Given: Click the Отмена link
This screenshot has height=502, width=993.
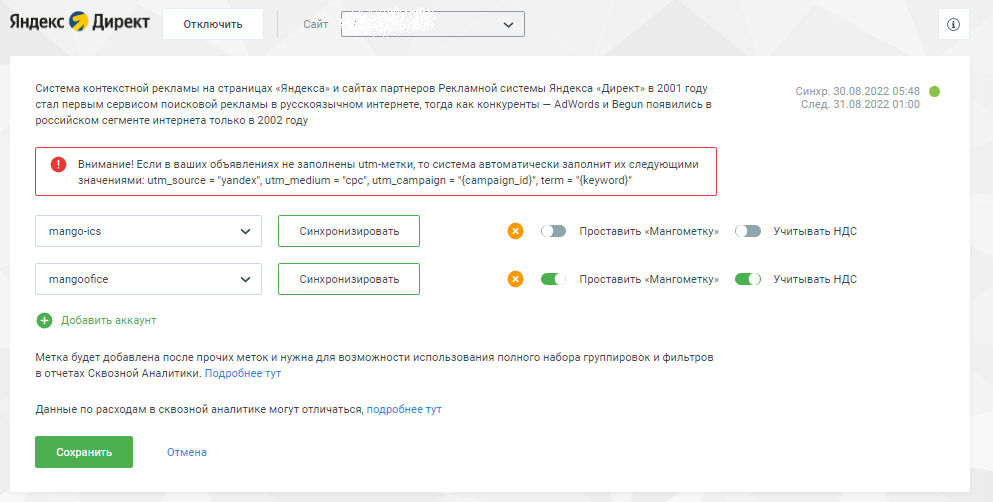Looking at the screenshot, I should click(x=187, y=452).
